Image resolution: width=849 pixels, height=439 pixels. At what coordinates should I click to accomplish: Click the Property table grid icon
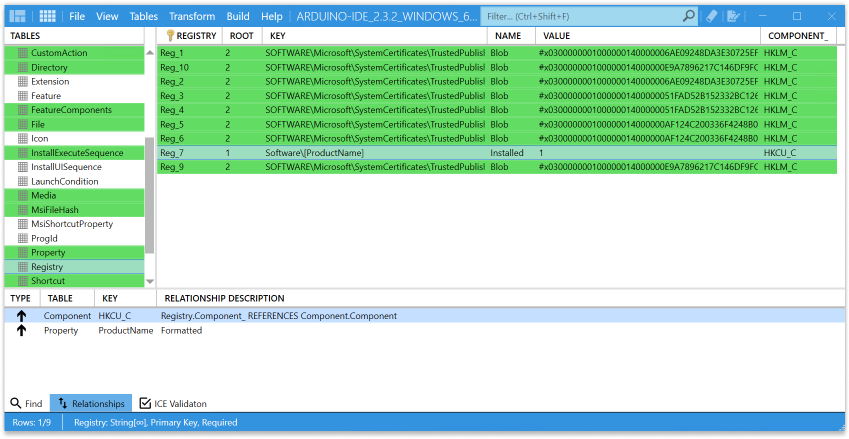(22, 253)
